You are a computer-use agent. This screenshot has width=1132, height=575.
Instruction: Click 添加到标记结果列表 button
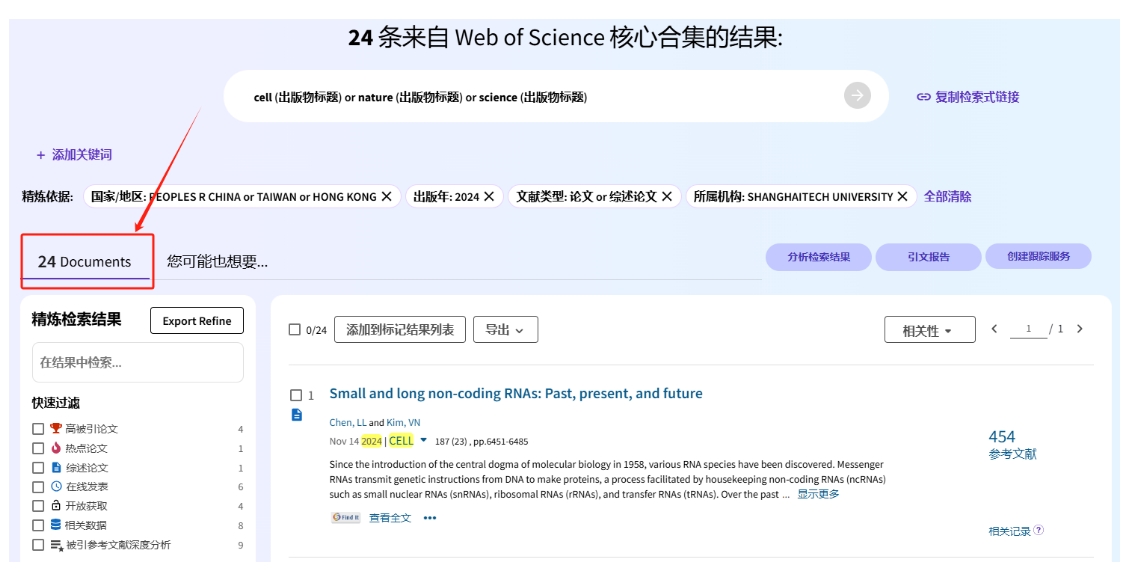click(400, 329)
